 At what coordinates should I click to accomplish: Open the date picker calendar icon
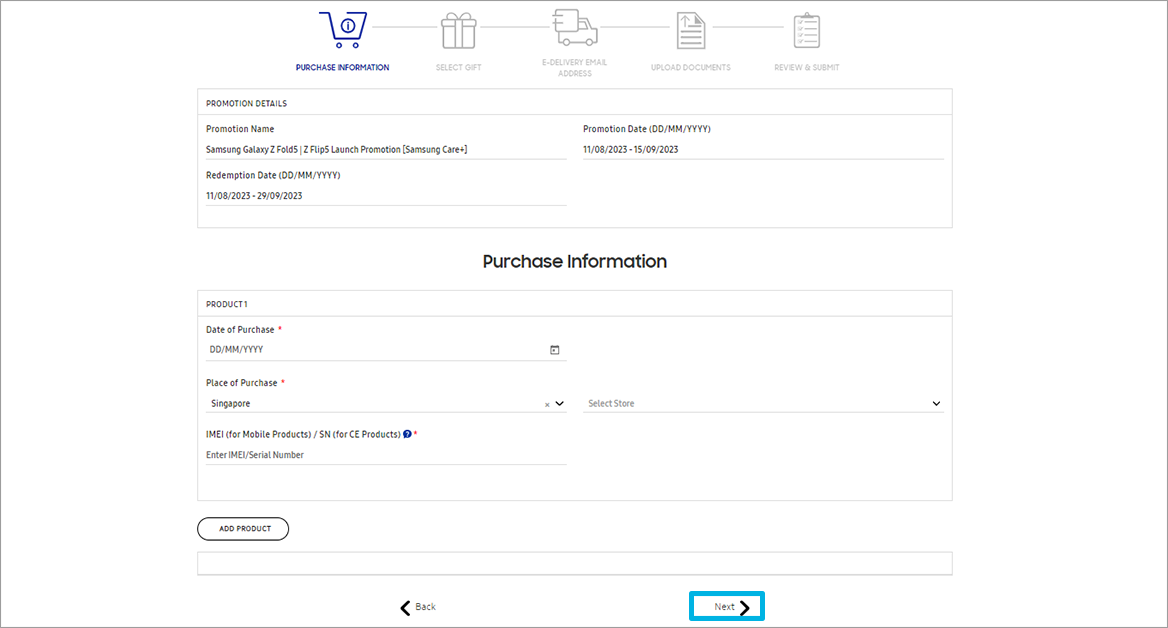click(x=556, y=348)
